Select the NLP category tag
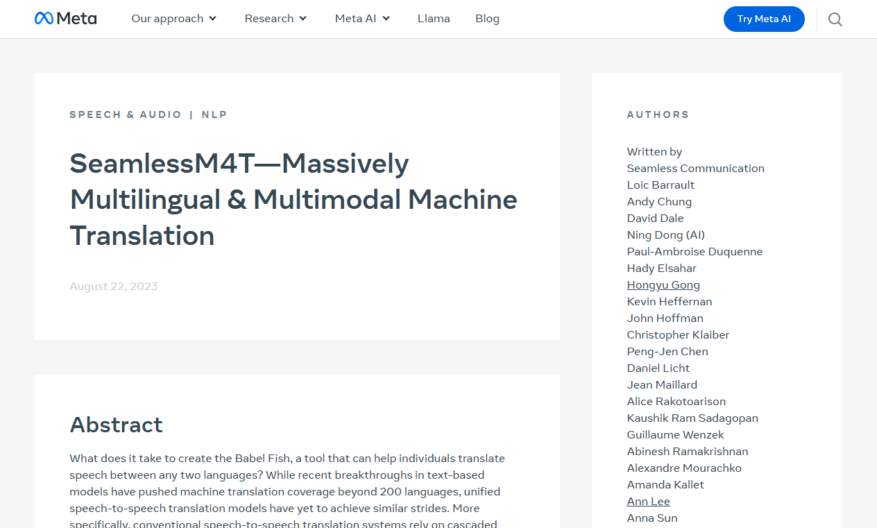This screenshot has width=877, height=528. 214,115
